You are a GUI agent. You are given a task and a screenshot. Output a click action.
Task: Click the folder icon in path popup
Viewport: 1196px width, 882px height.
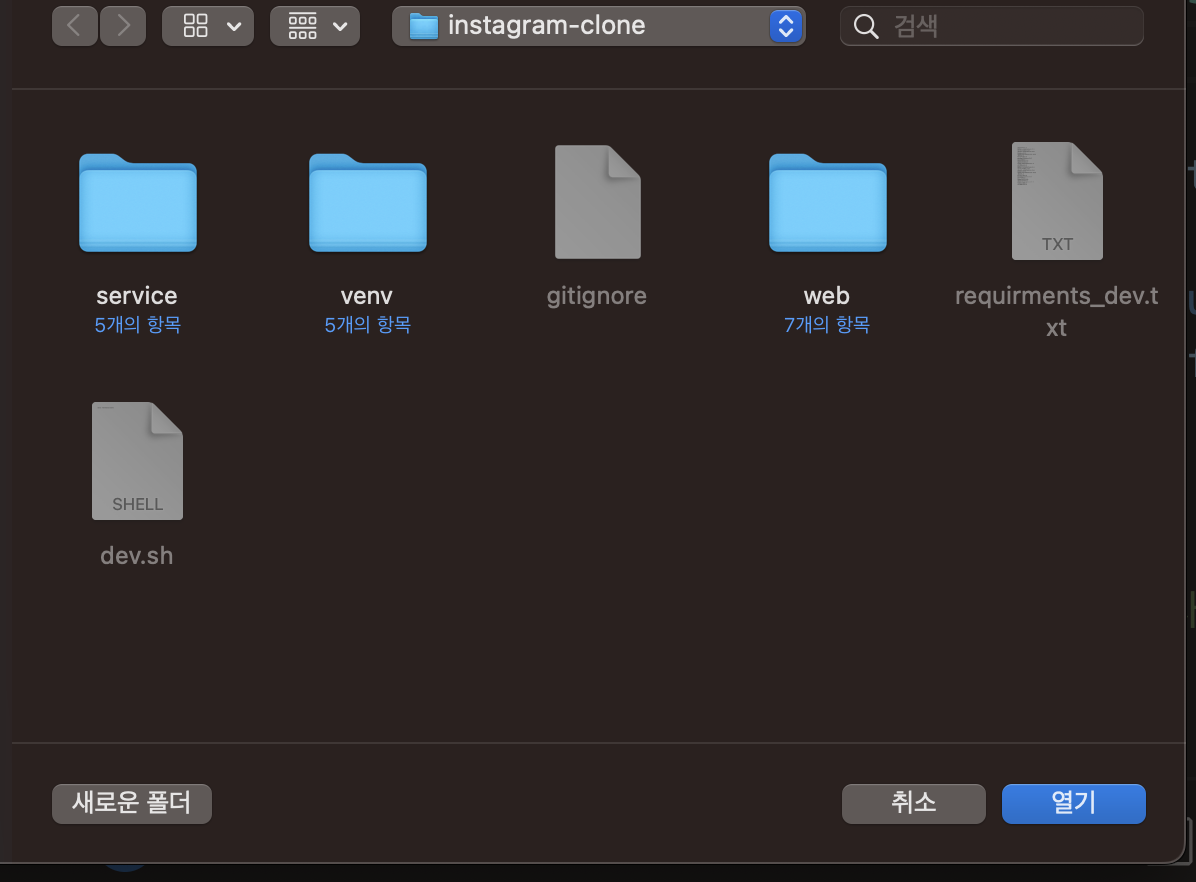coord(423,27)
